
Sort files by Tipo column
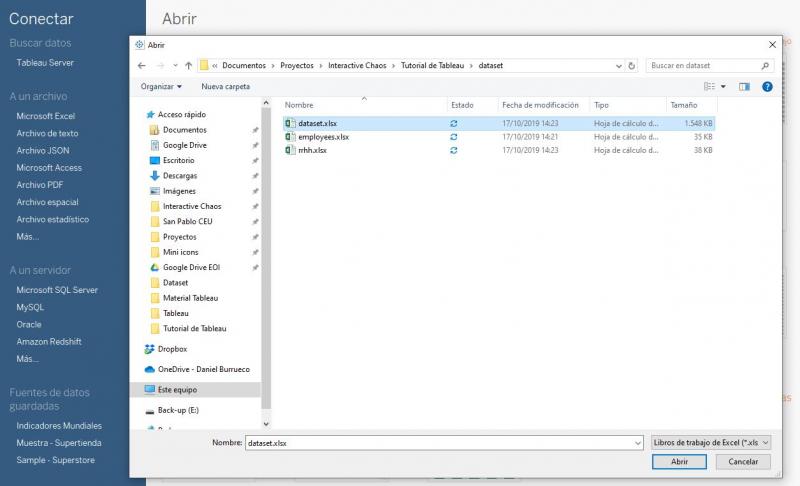click(x=602, y=105)
